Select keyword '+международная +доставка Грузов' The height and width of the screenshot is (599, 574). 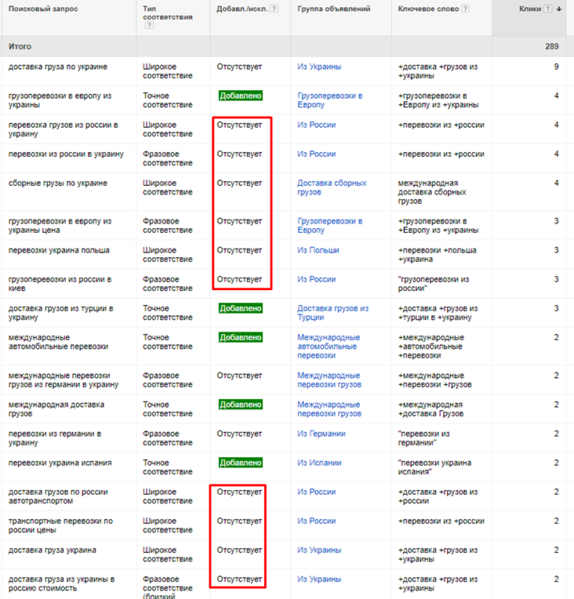click(x=431, y=409)
